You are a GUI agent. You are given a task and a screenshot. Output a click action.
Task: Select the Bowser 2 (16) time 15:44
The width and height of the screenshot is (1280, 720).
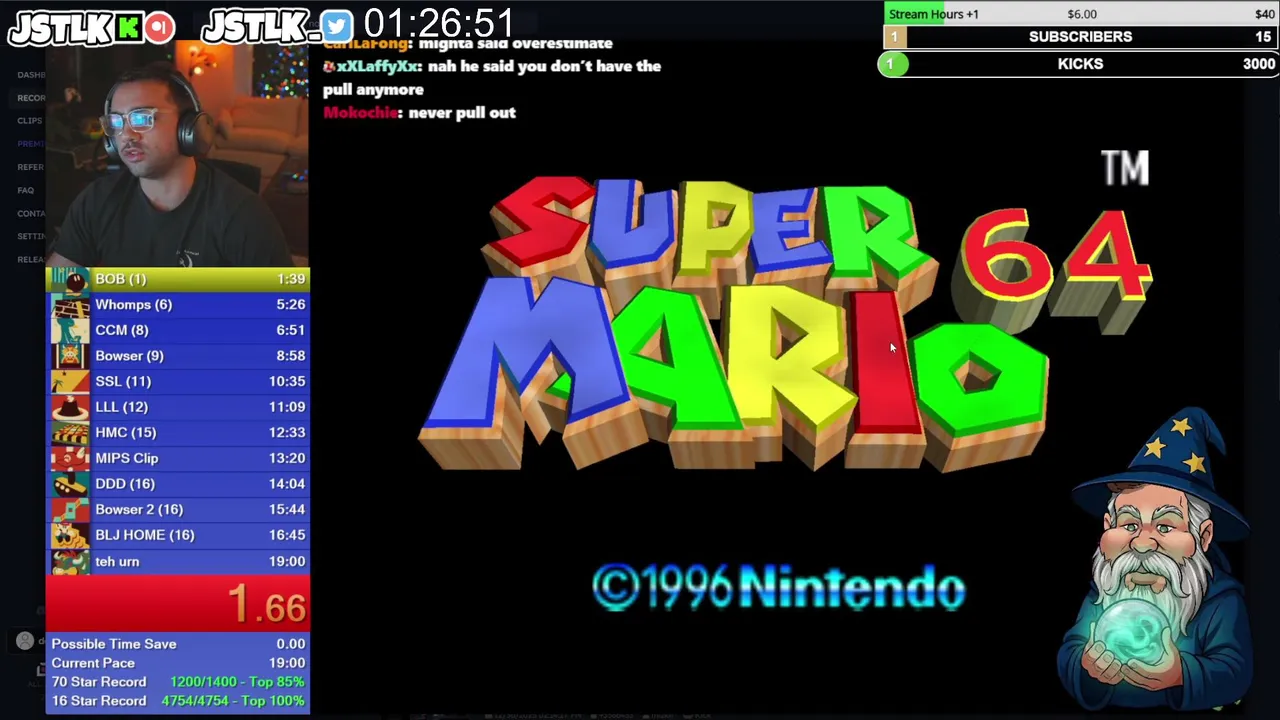click(x=287, y=510)
